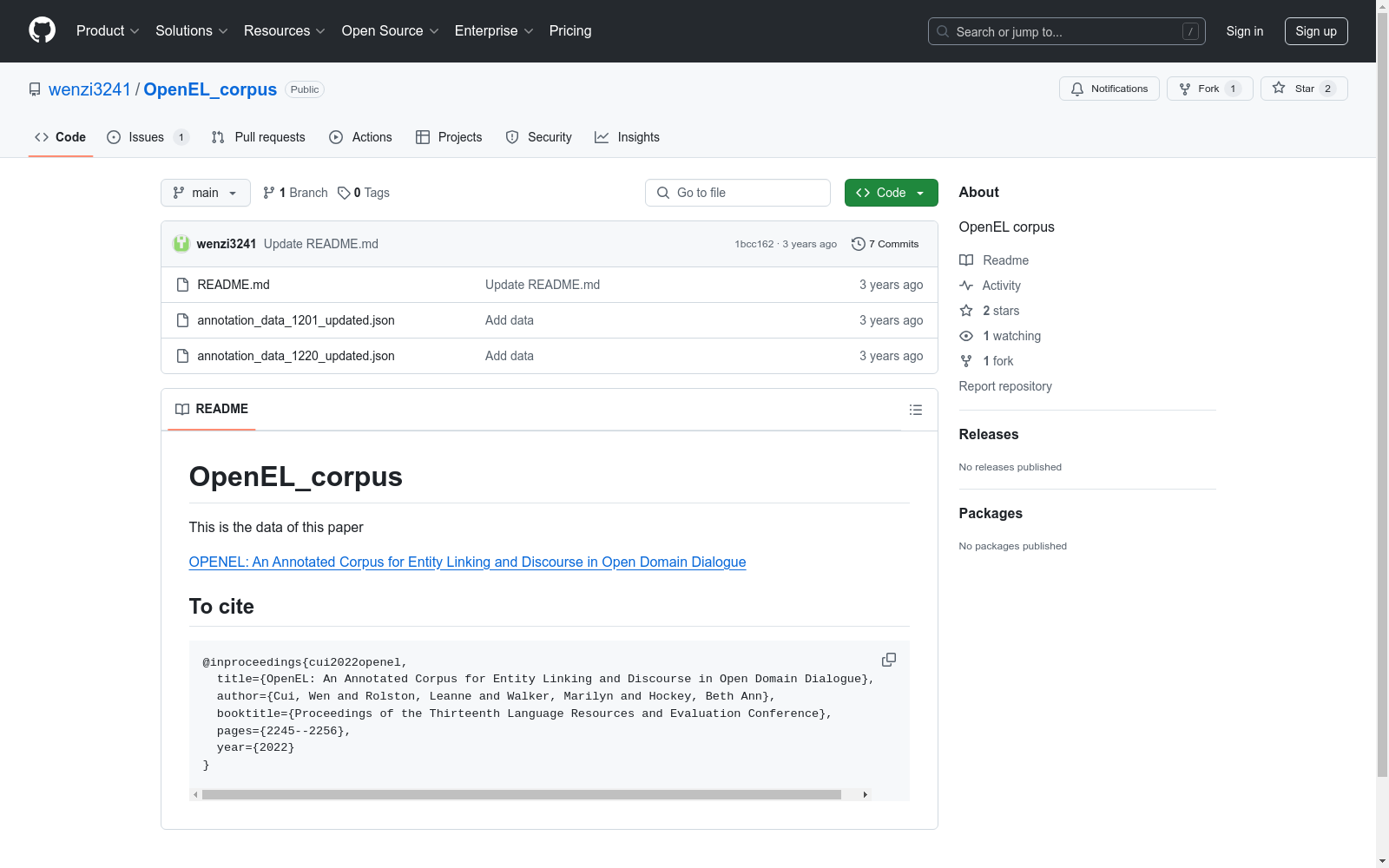Switch to the Pull requests tab
The width and height of the screenshot is (1389, 868).
258,137
